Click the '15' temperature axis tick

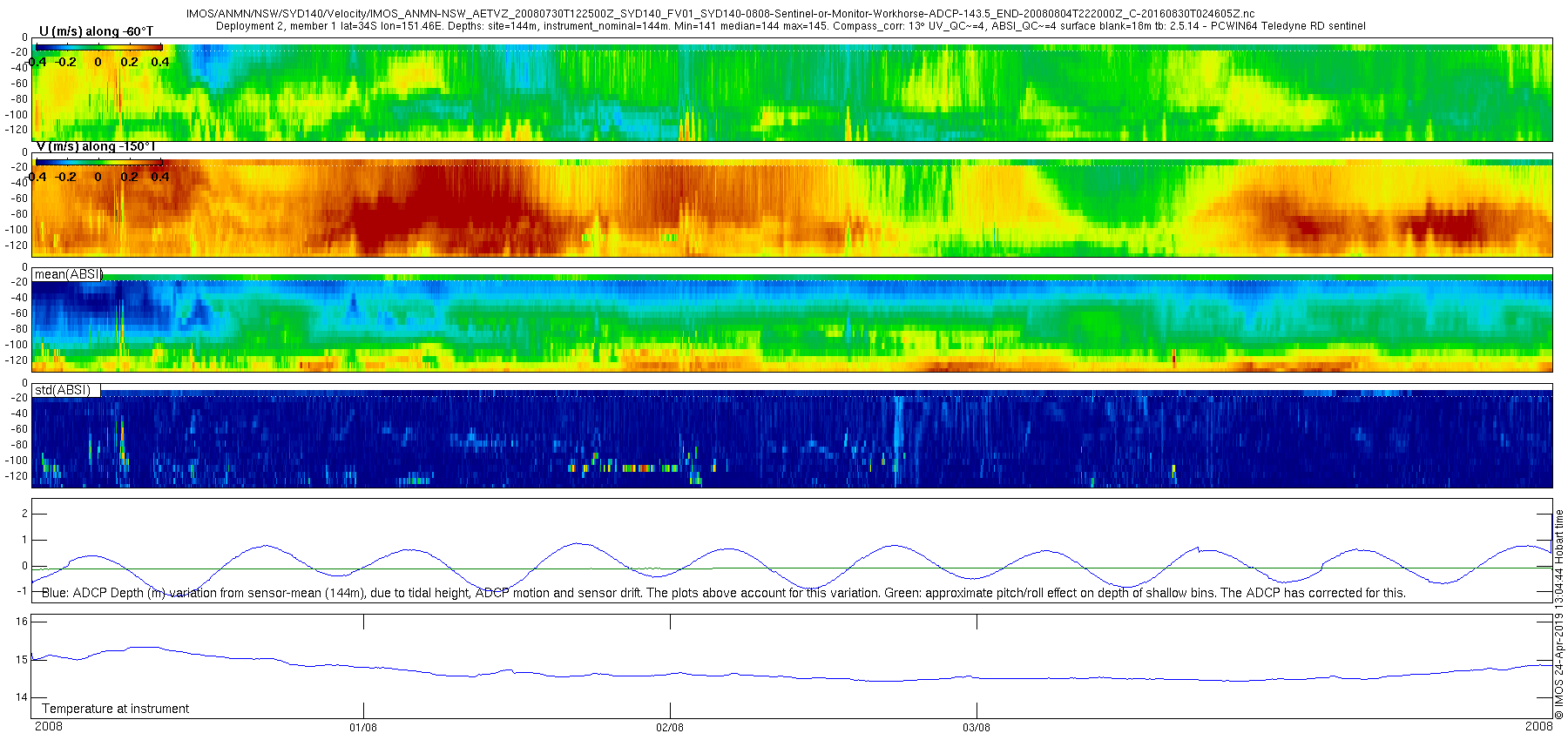pos(22,659)
